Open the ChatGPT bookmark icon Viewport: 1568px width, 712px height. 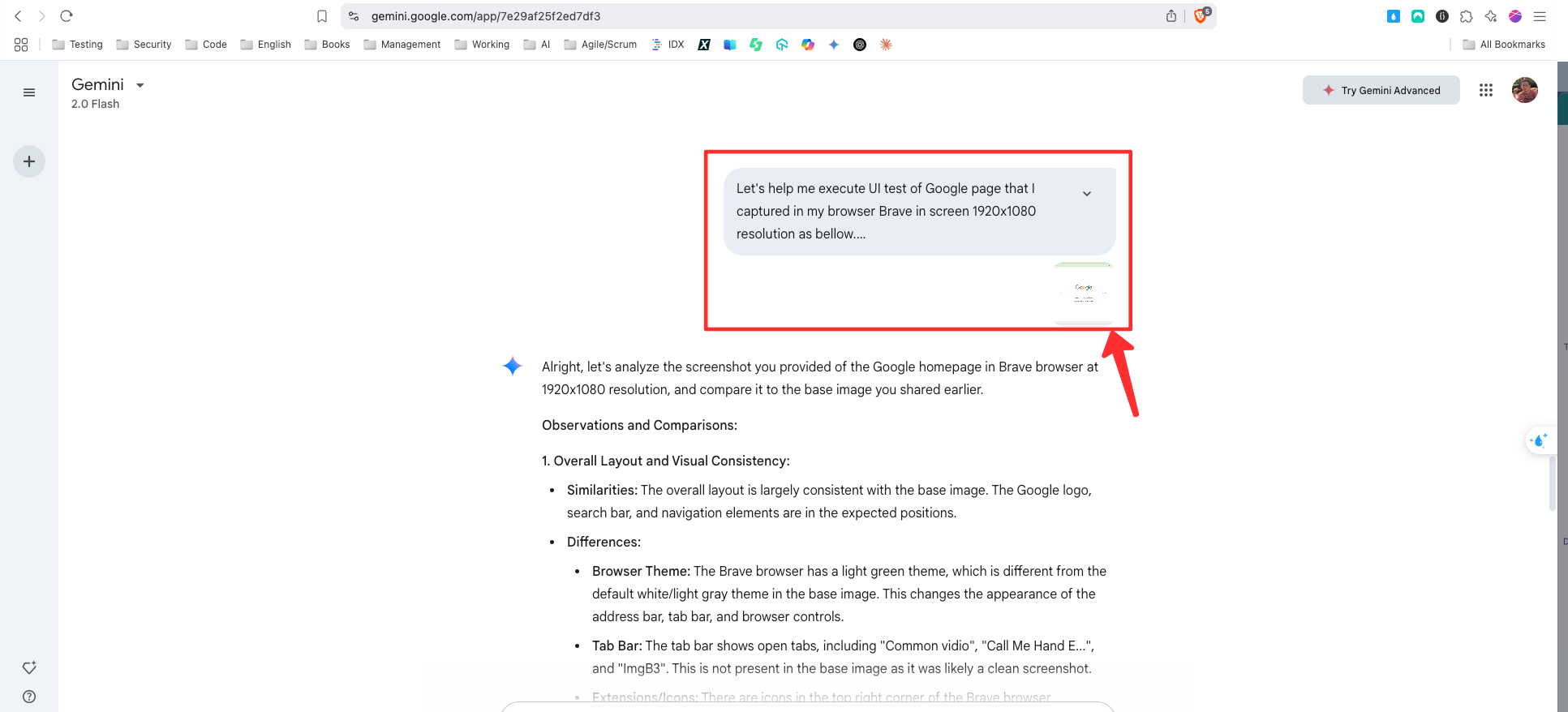[x=860, y=45]
